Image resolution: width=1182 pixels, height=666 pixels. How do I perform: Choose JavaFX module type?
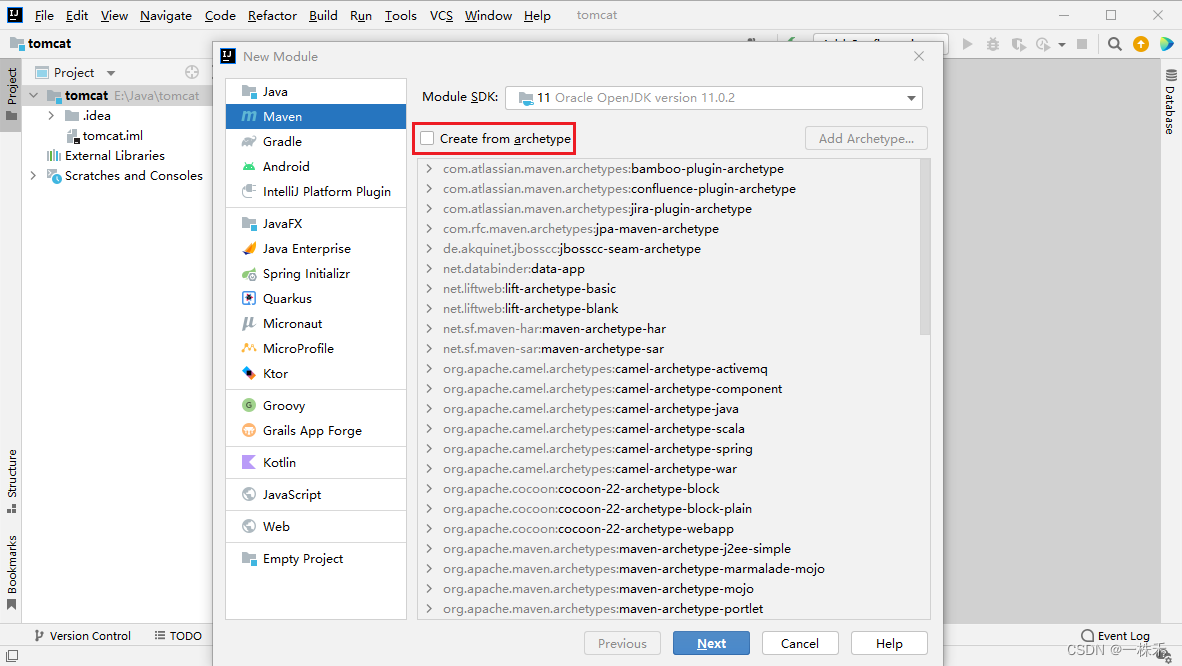(x=316, y=223)
